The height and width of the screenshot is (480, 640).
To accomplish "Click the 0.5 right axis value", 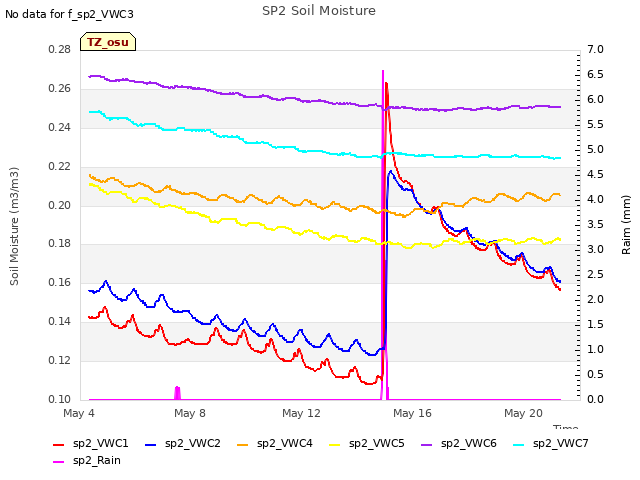I will click(x=596, y=374).
